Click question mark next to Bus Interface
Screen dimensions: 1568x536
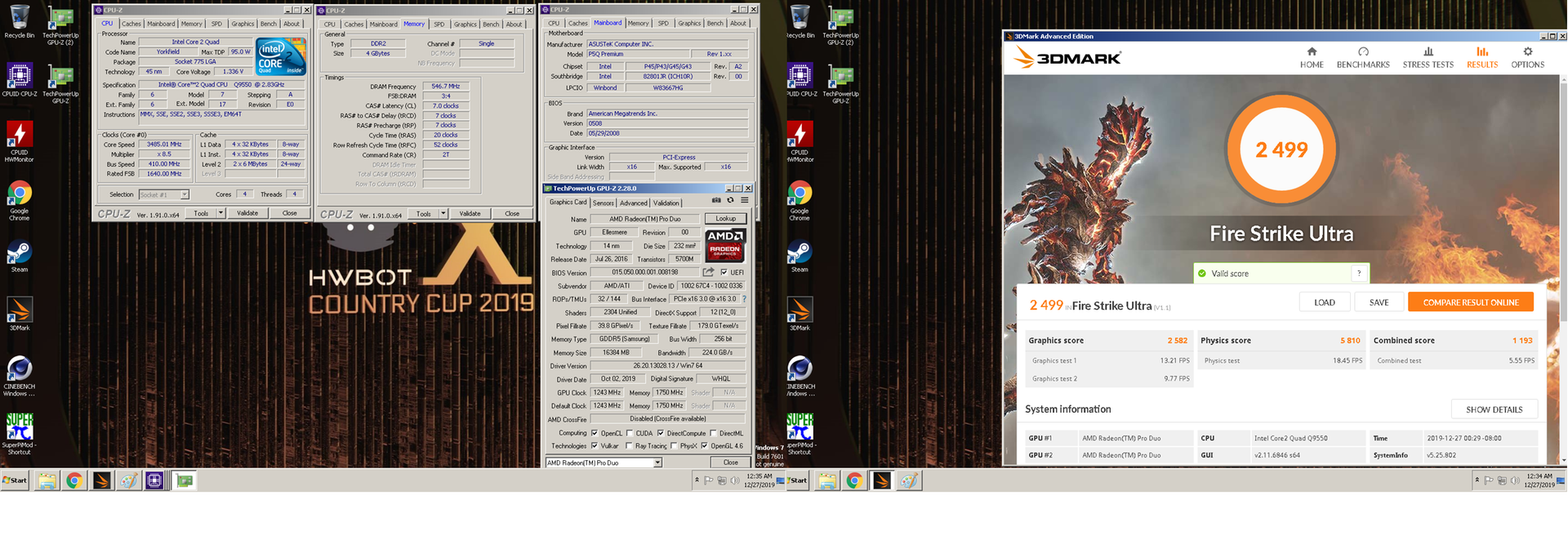tap(744, 299)
